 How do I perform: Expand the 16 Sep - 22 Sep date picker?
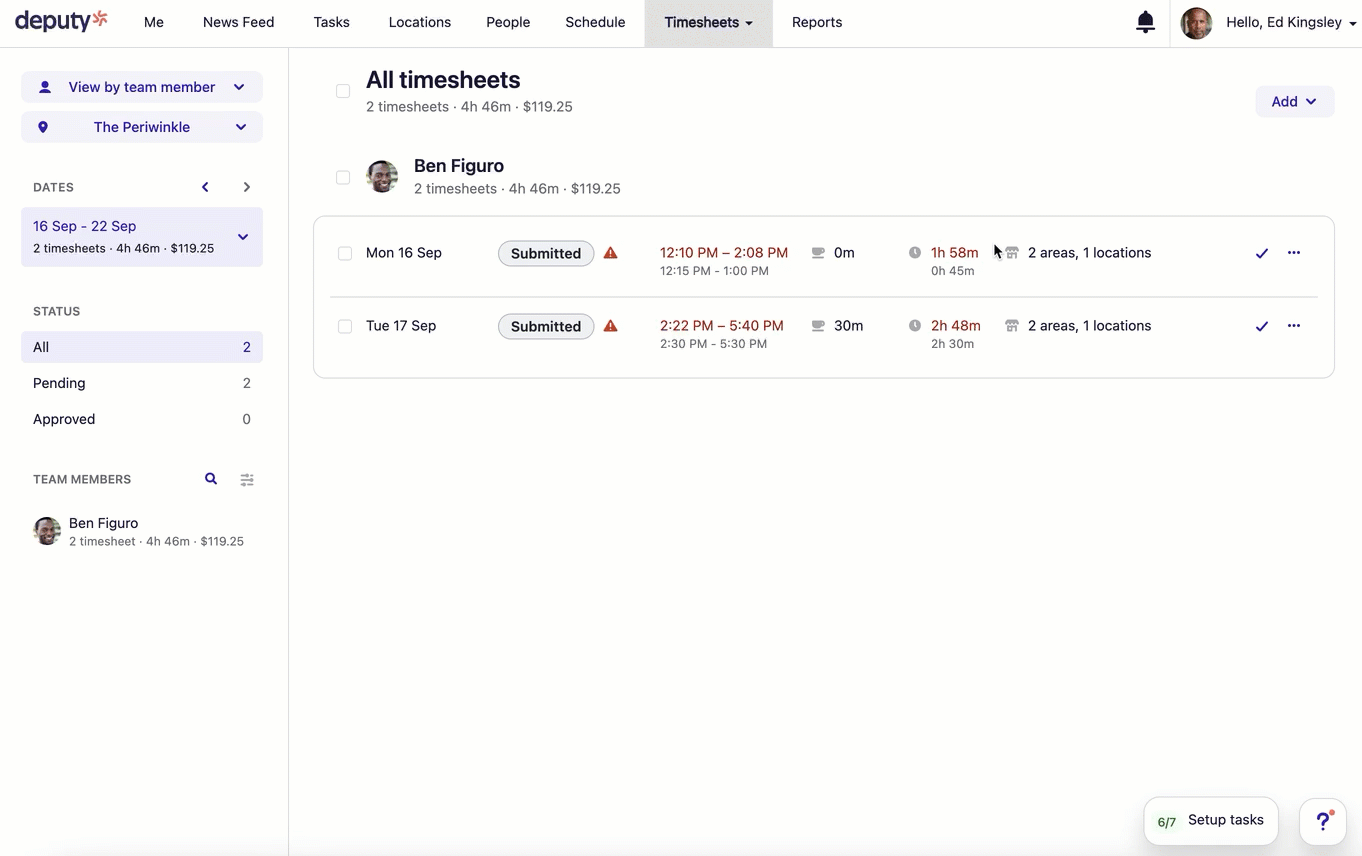(142, 237)
